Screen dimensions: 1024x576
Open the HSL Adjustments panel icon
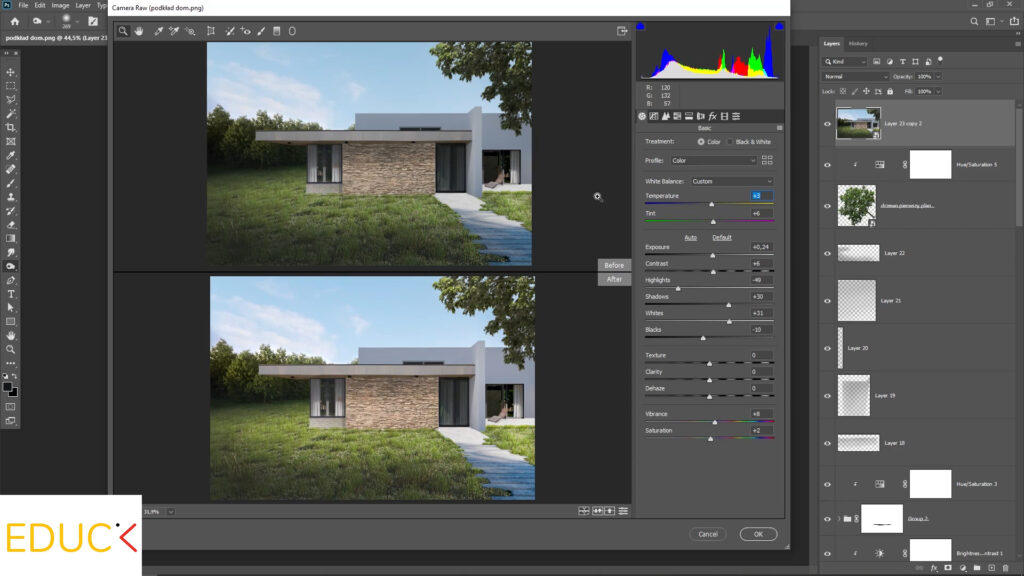[x=677, y=116]
